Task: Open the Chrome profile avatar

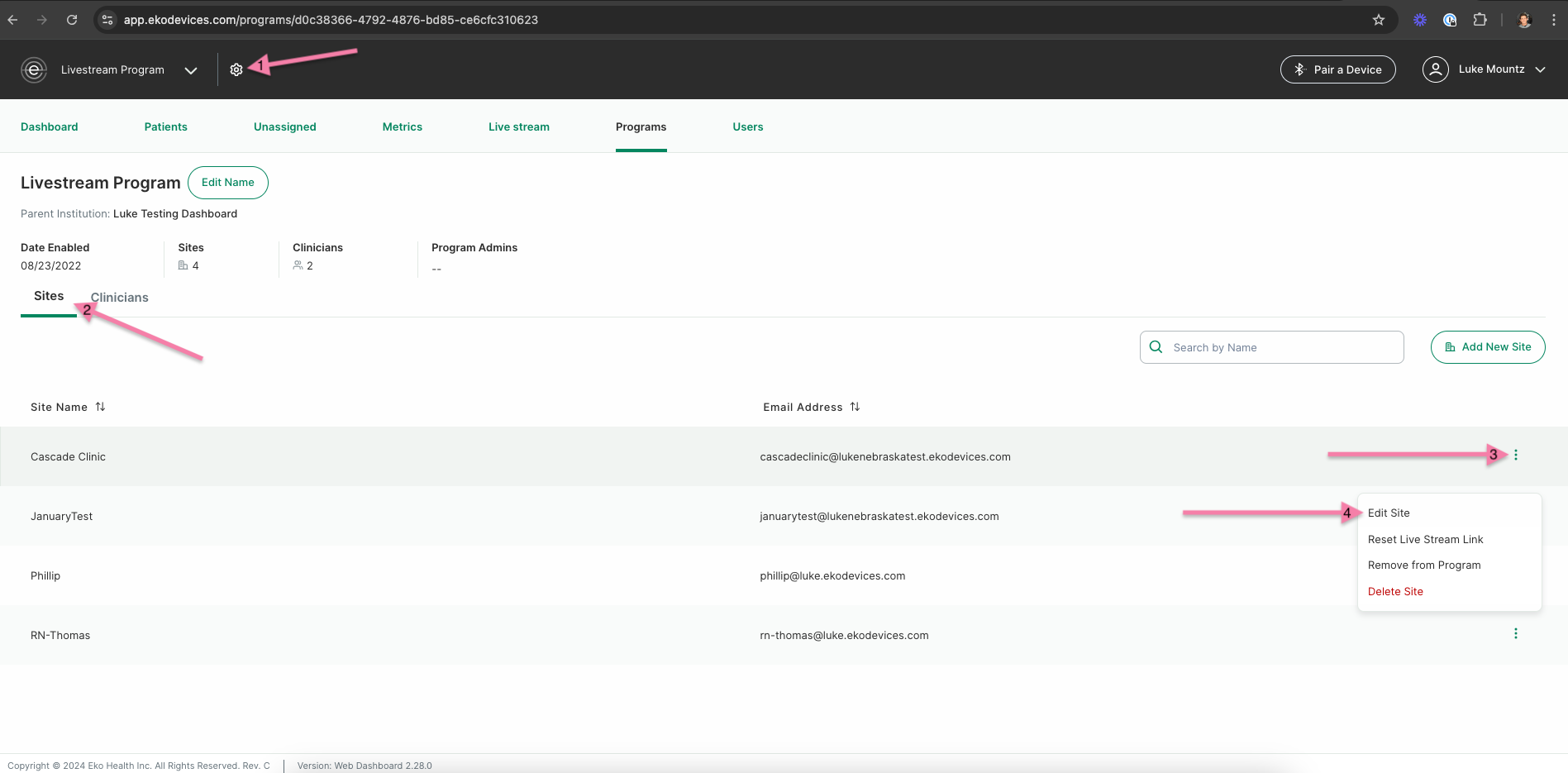Action: point(1525,20)
